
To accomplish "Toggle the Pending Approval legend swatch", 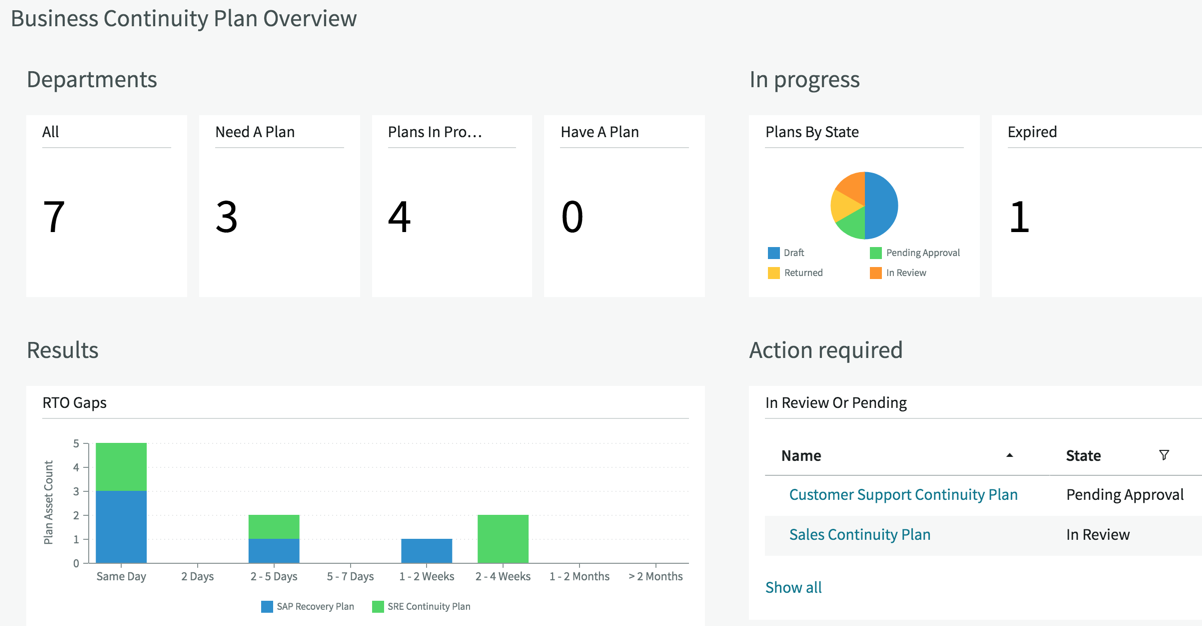I will point(876,253).
